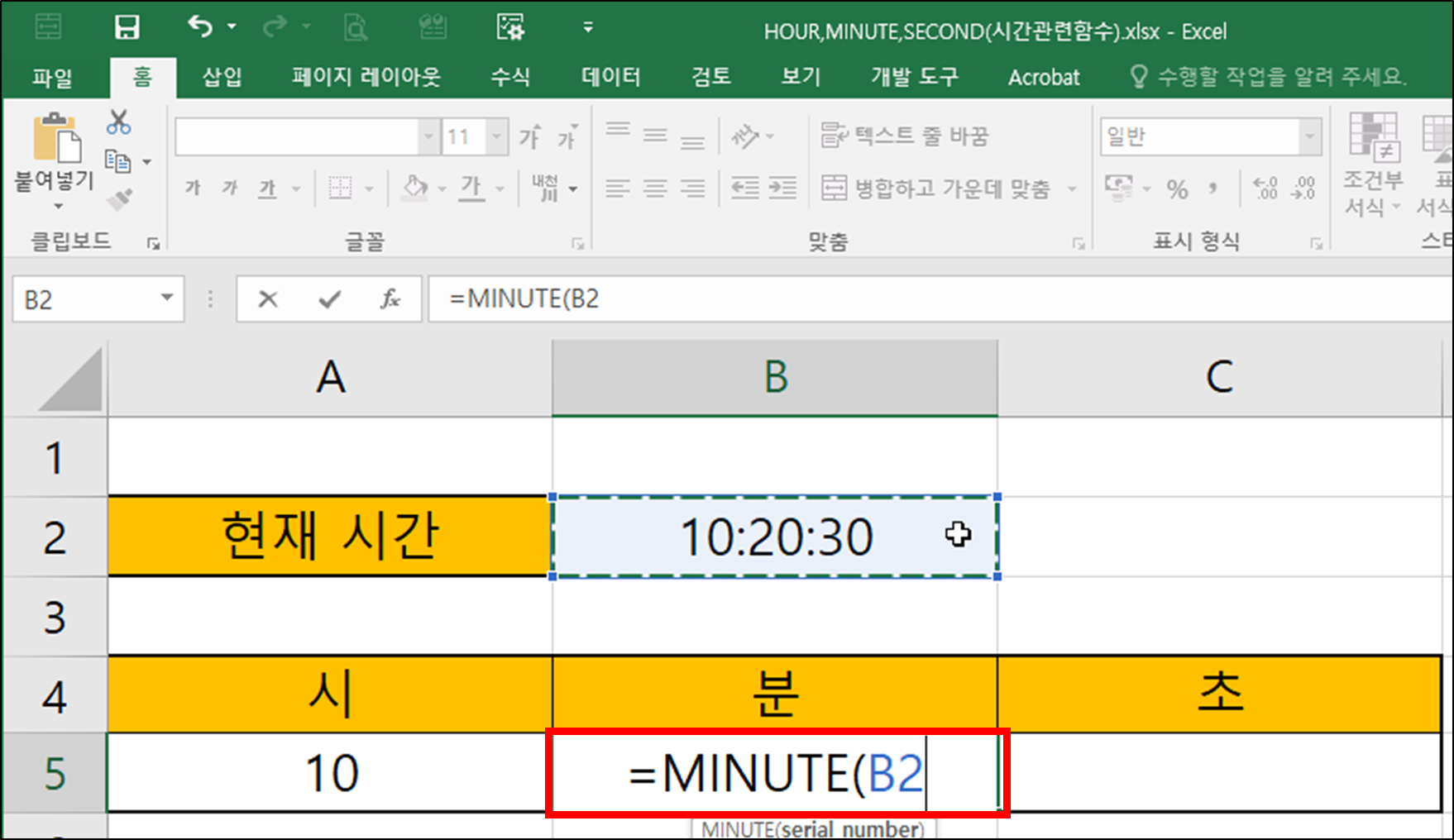Viewport: 1454px width, 840px height.
Task: Click the decrease indent icon
Action: pos(745,189)
